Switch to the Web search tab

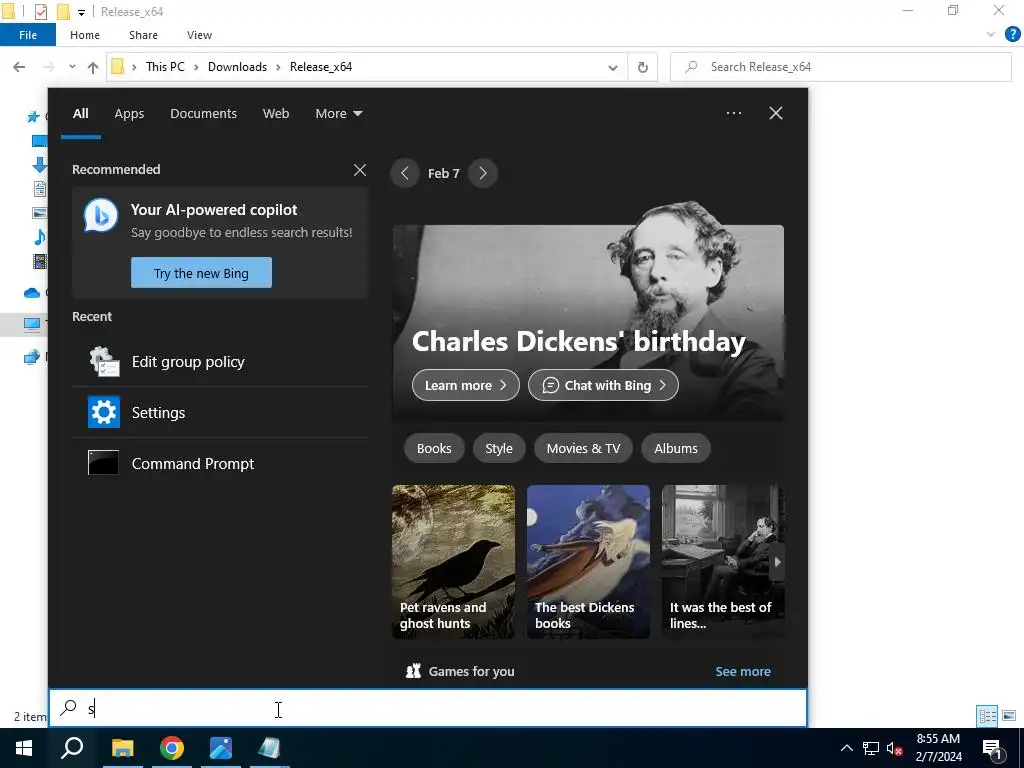pyautogui.click(x=276, y=114)
